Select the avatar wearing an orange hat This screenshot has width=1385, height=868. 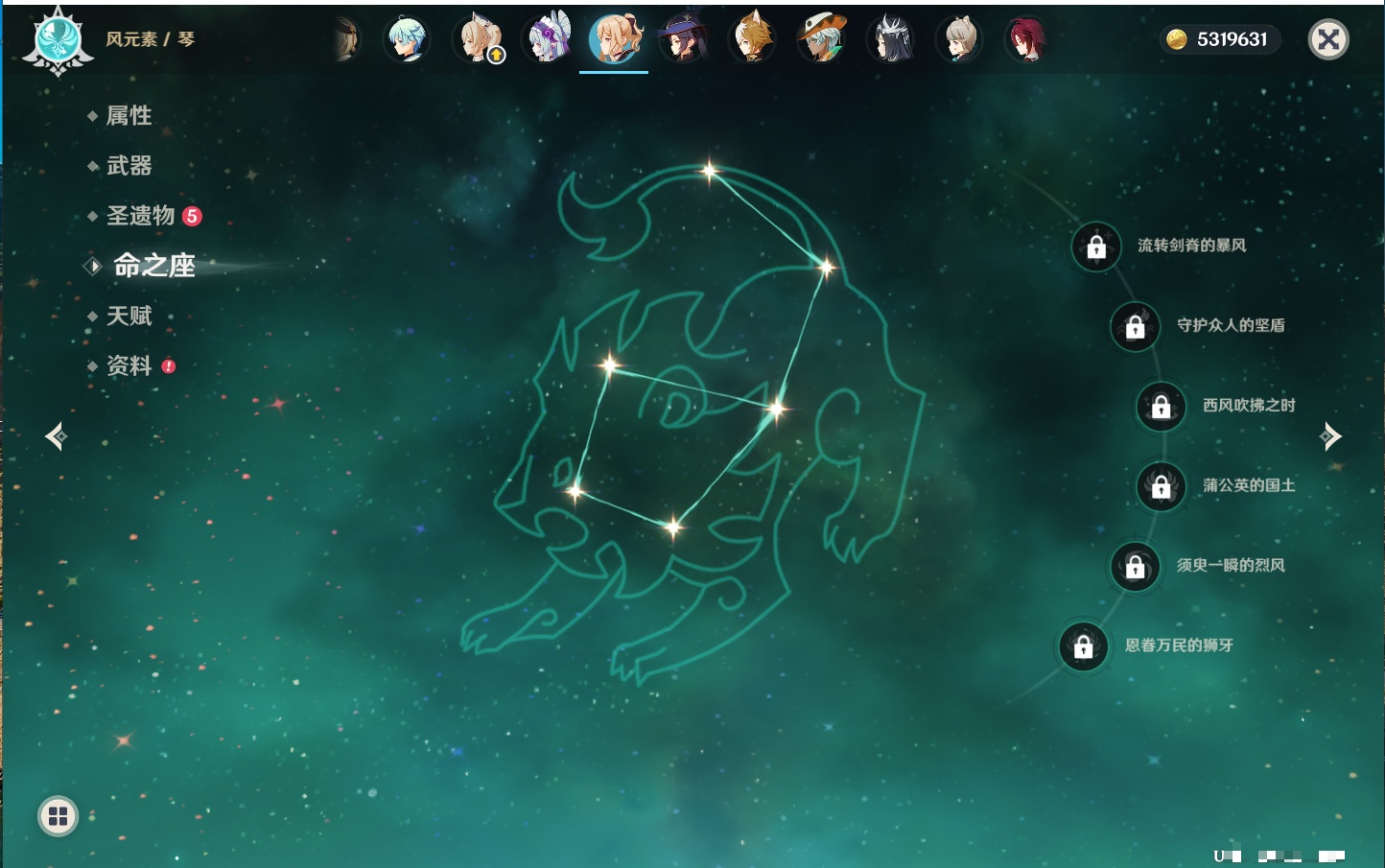pyautogui.click(x=822, y=39)
